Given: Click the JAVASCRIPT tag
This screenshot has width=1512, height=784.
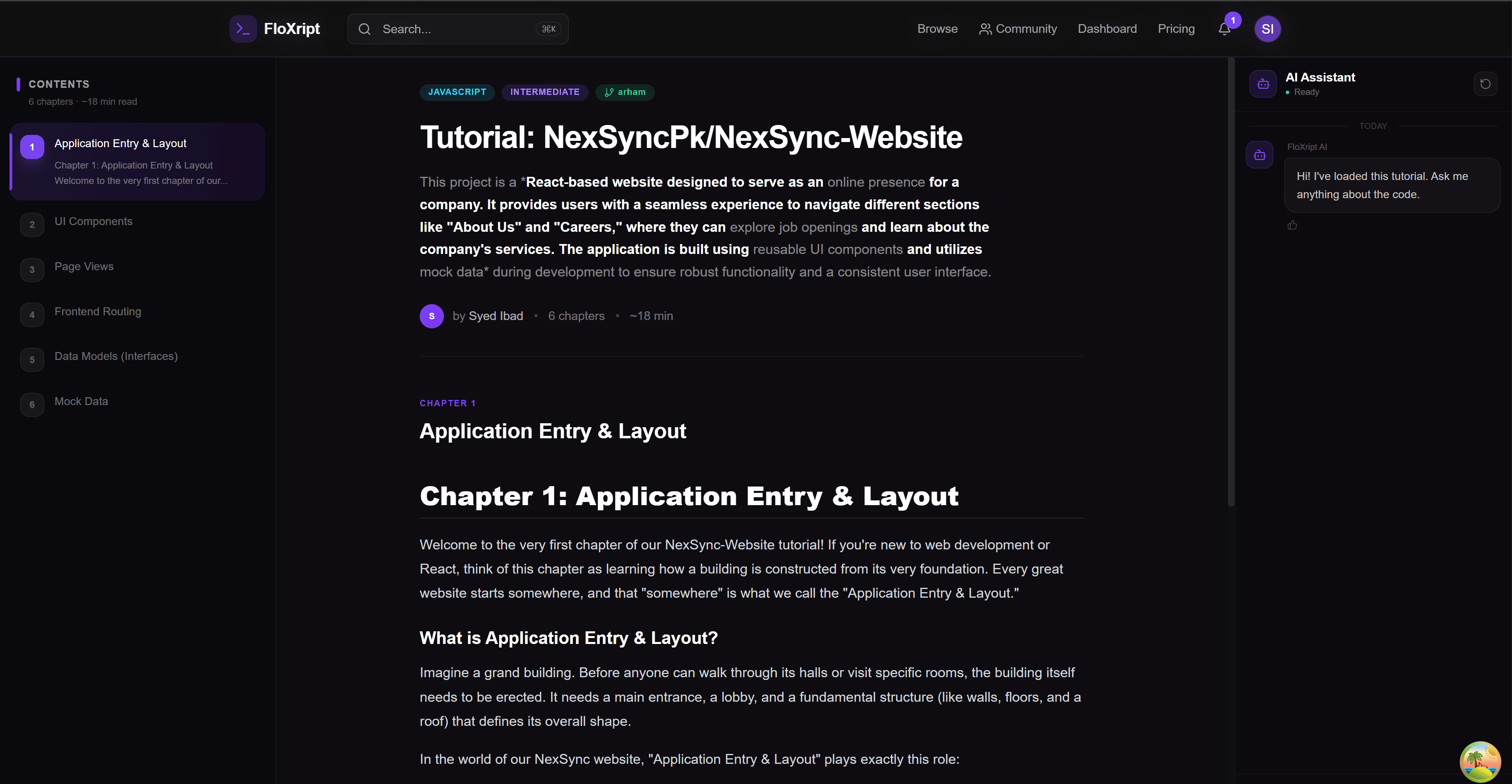Looking at the screenshot, I should [x=457, y=92].
